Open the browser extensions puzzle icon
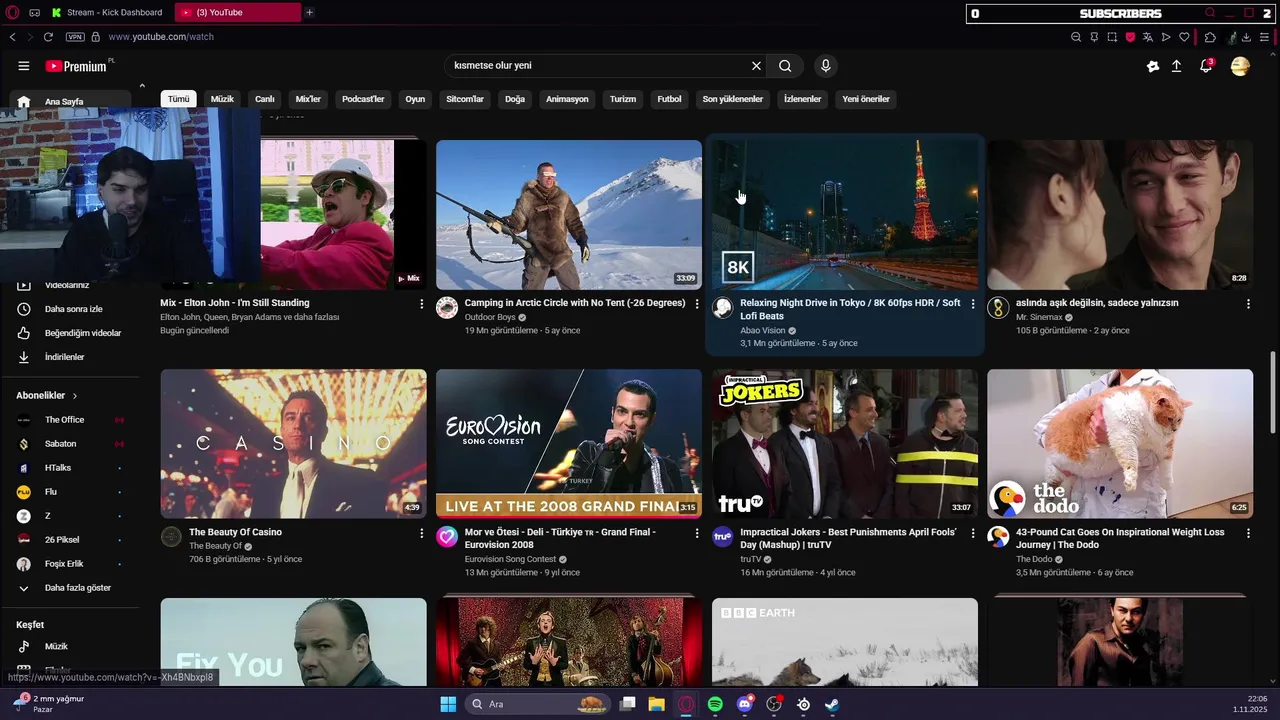 tap(1210, 37)
